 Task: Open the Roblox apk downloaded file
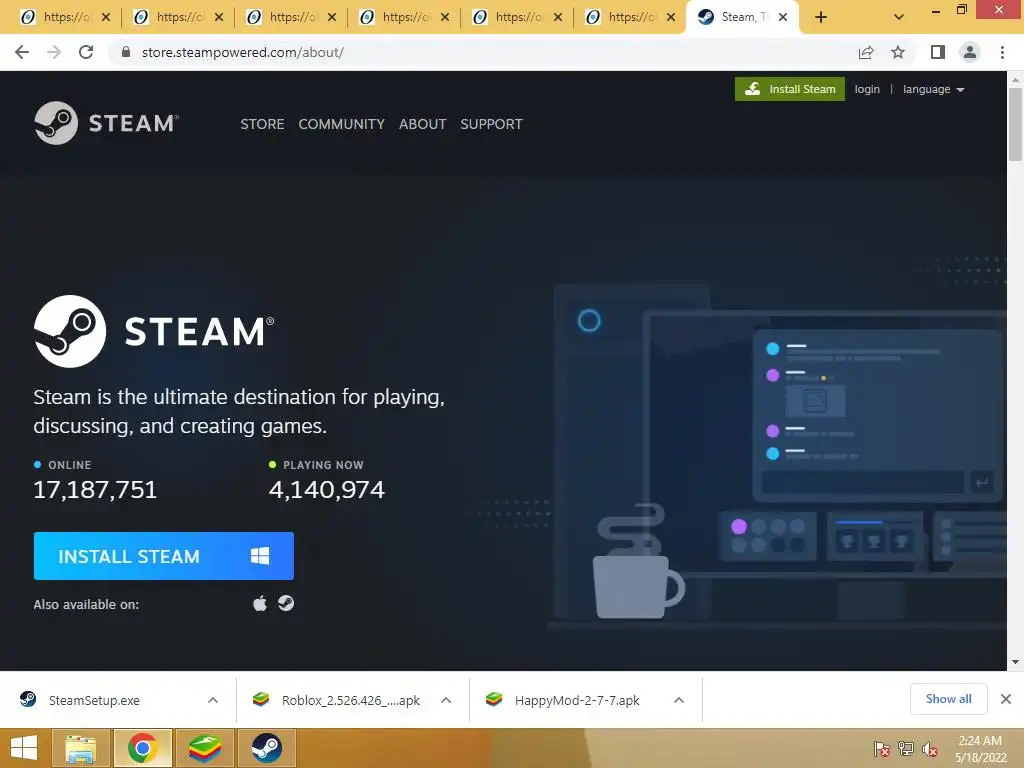pyautogui.click(x=351, y=700)
